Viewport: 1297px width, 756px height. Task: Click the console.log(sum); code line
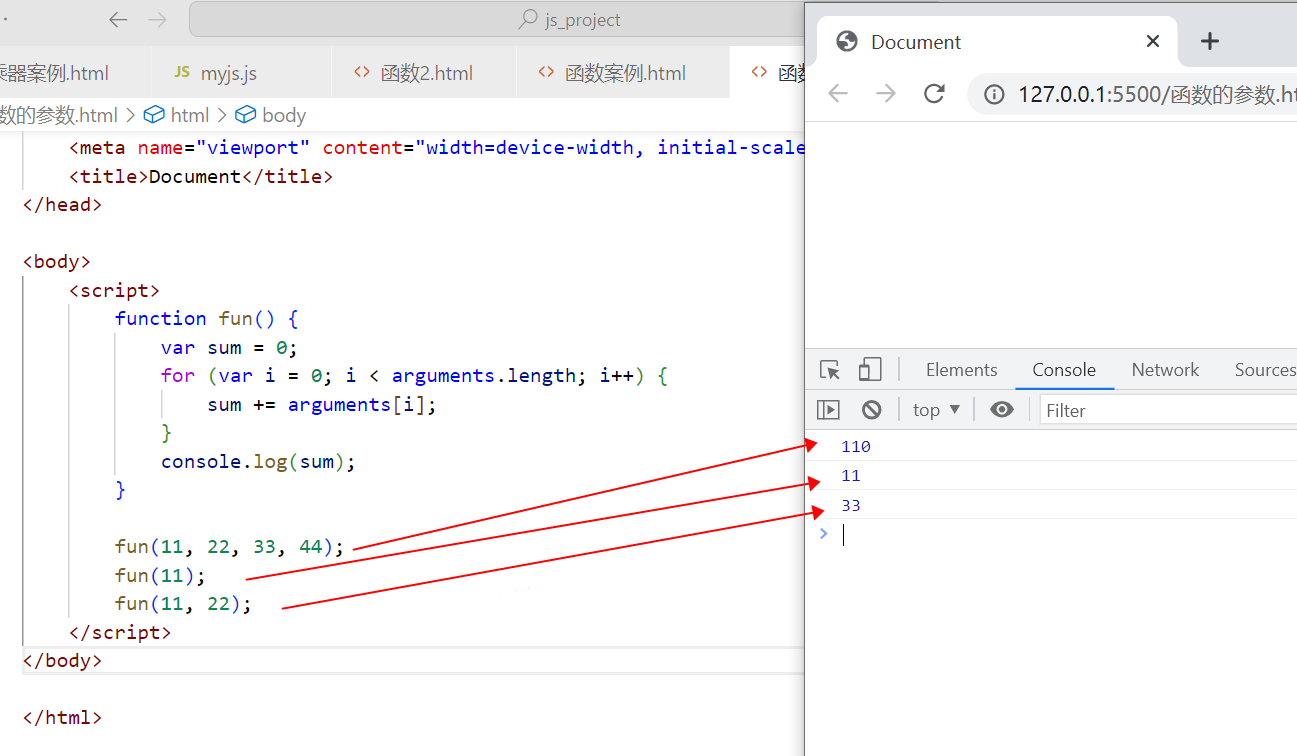click(x=258, y=462)
